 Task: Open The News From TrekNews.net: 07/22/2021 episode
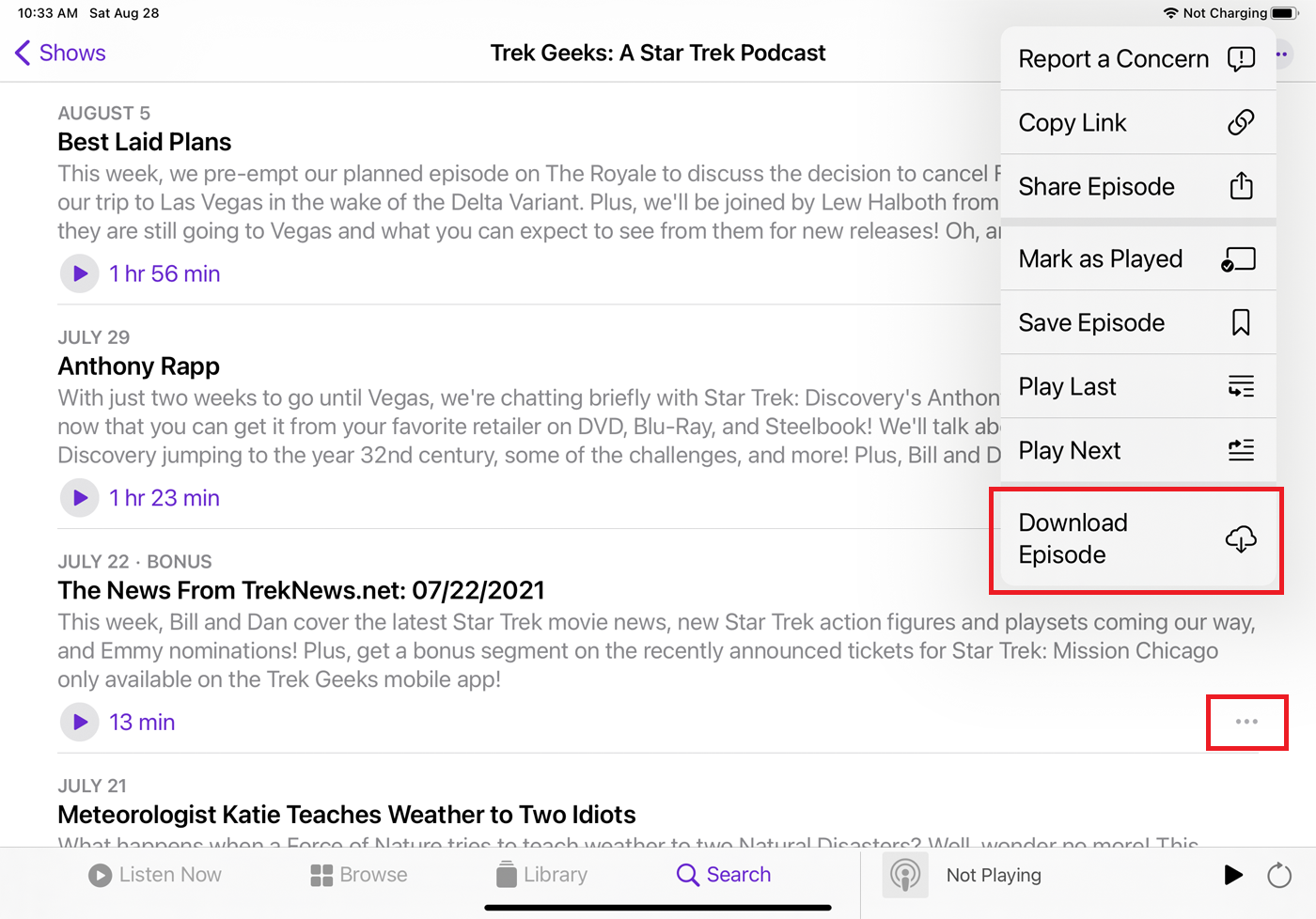(x=302, y=590)
